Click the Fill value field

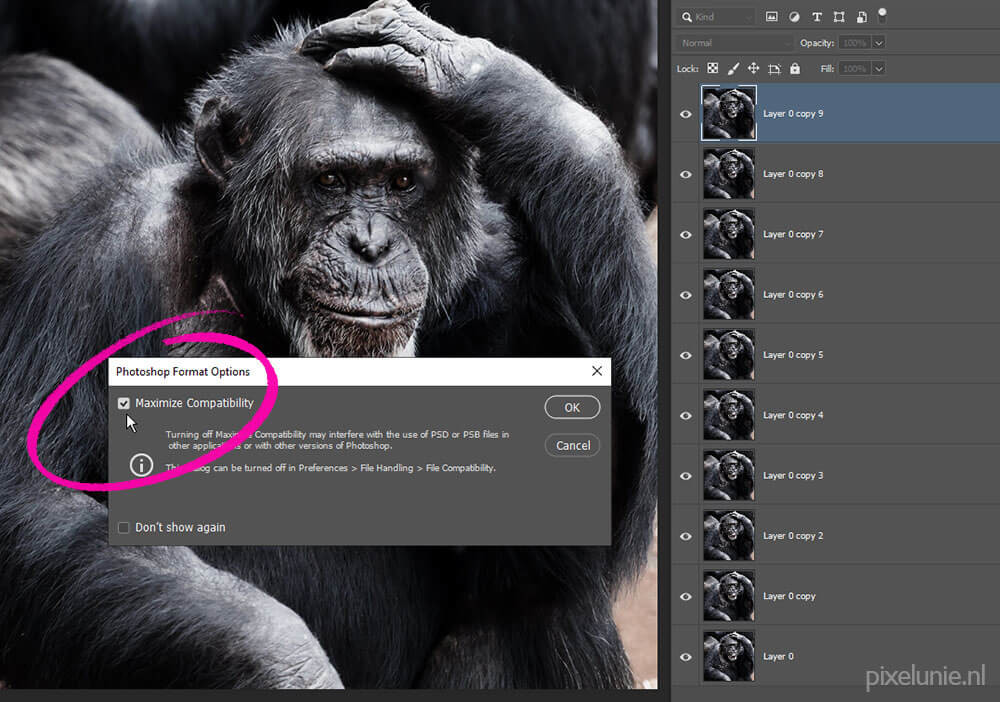[x=855, y=68]
